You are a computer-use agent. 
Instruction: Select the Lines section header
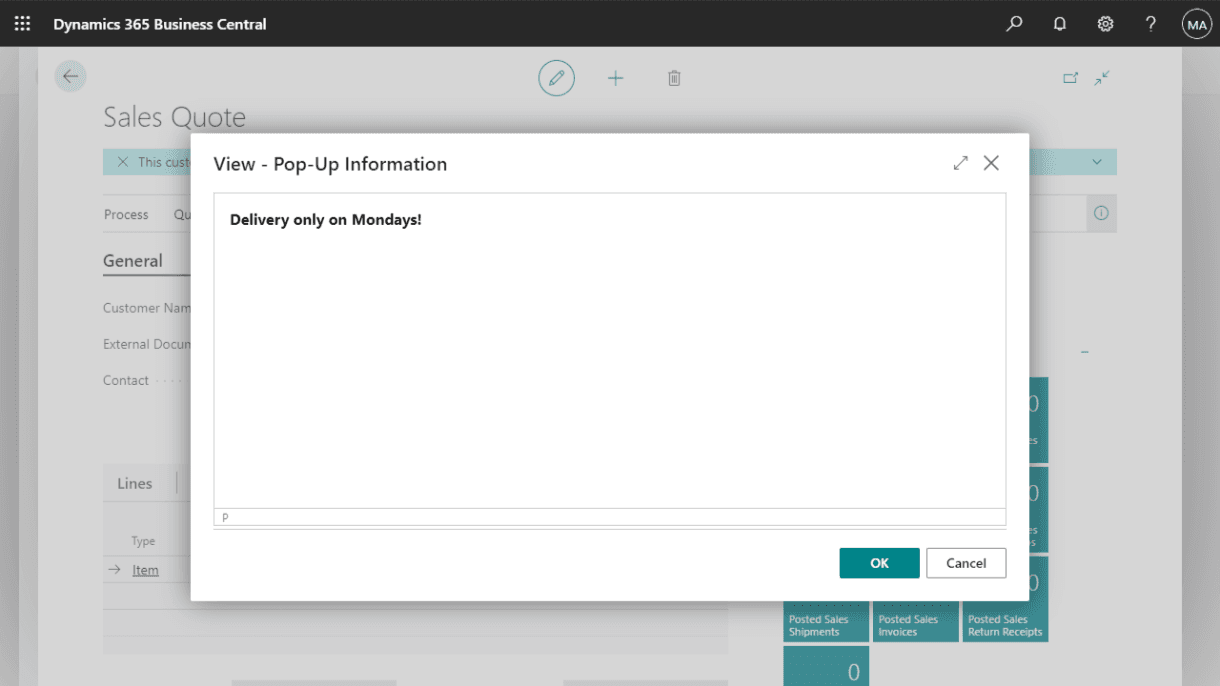(x=135, y=483)
